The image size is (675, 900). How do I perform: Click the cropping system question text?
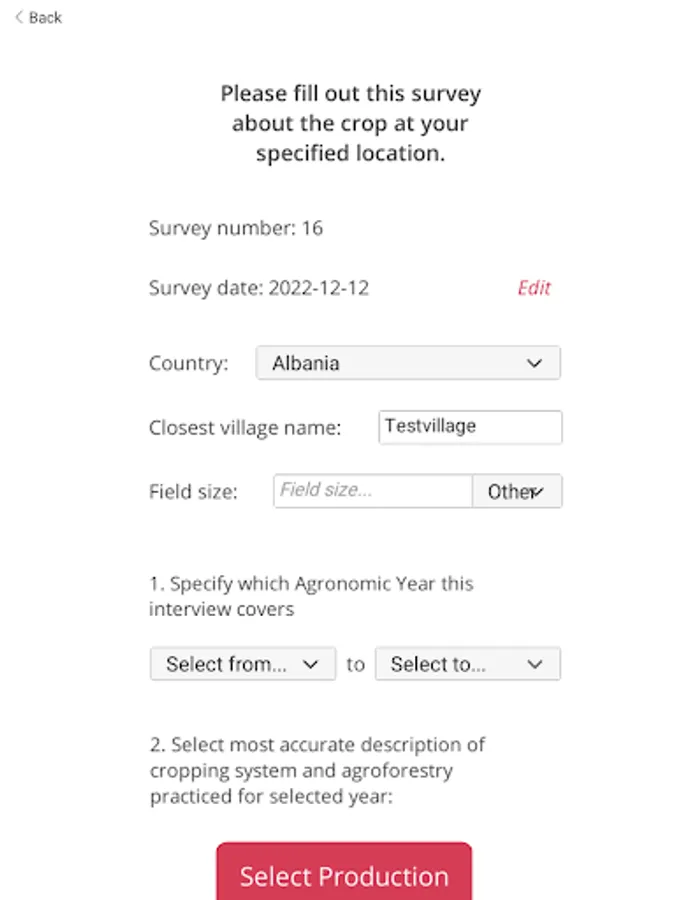tap(317, 771)
